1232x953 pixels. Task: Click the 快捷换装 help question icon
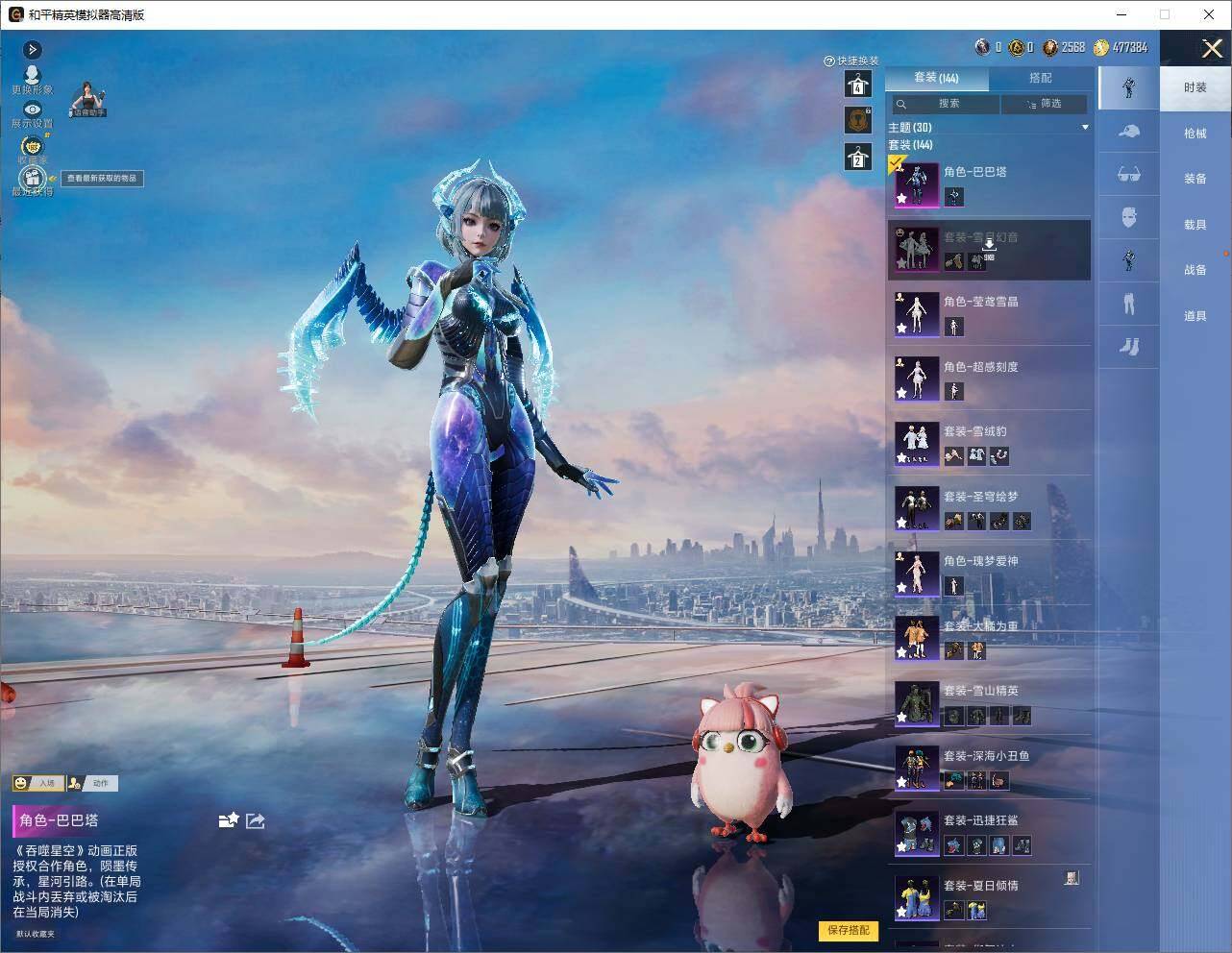pyautogui.click(x=828, y=61)
